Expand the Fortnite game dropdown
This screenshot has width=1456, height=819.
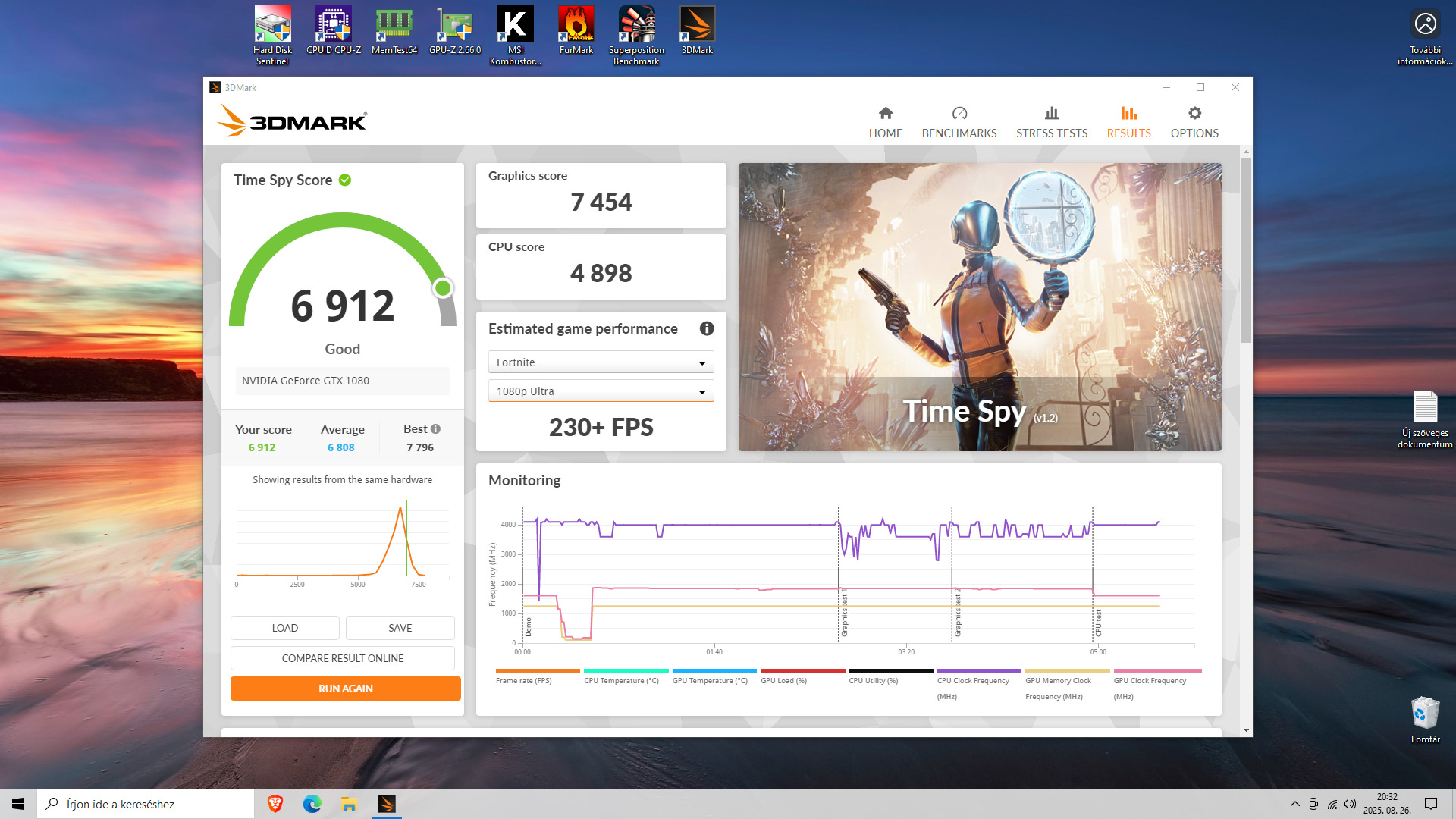pos(601,362)
